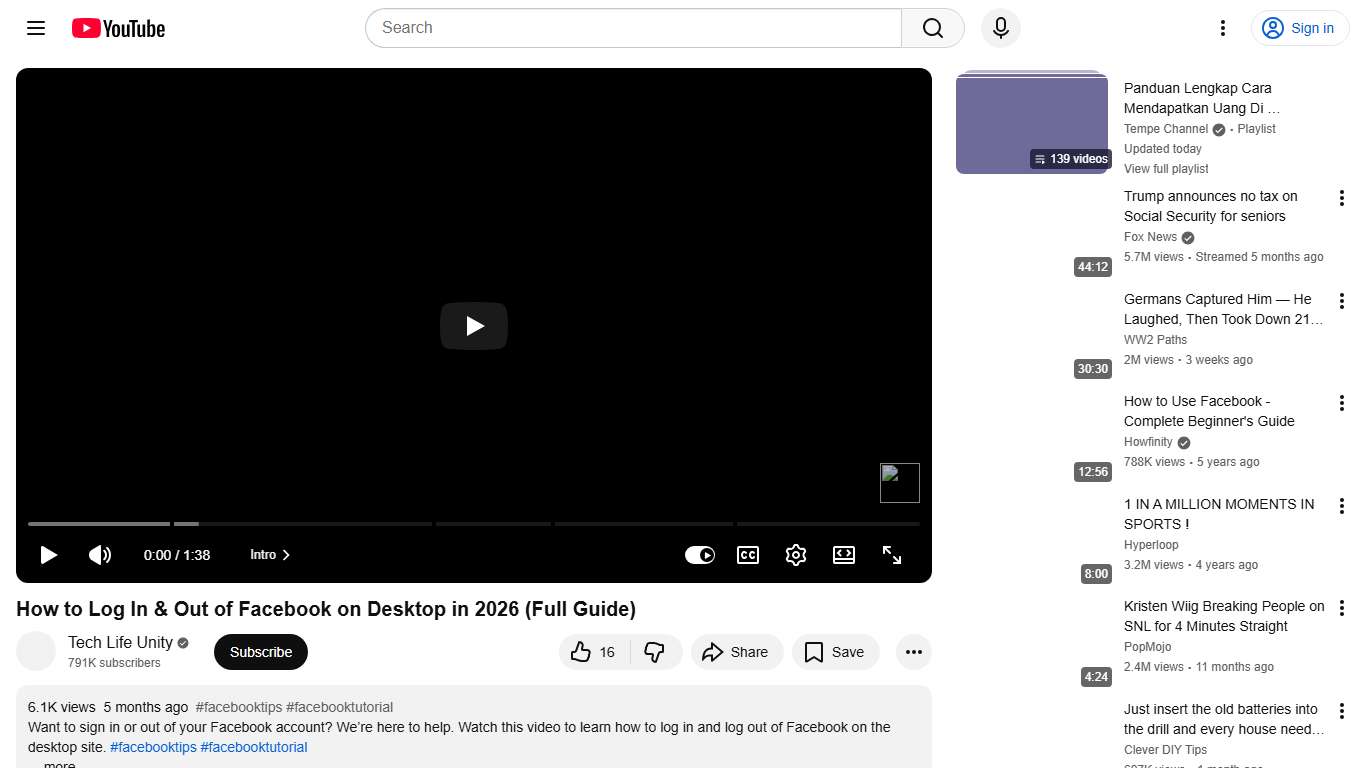Expand the video description with 'more'
This screenshot has height=768, width=1366.
[58, 763]
